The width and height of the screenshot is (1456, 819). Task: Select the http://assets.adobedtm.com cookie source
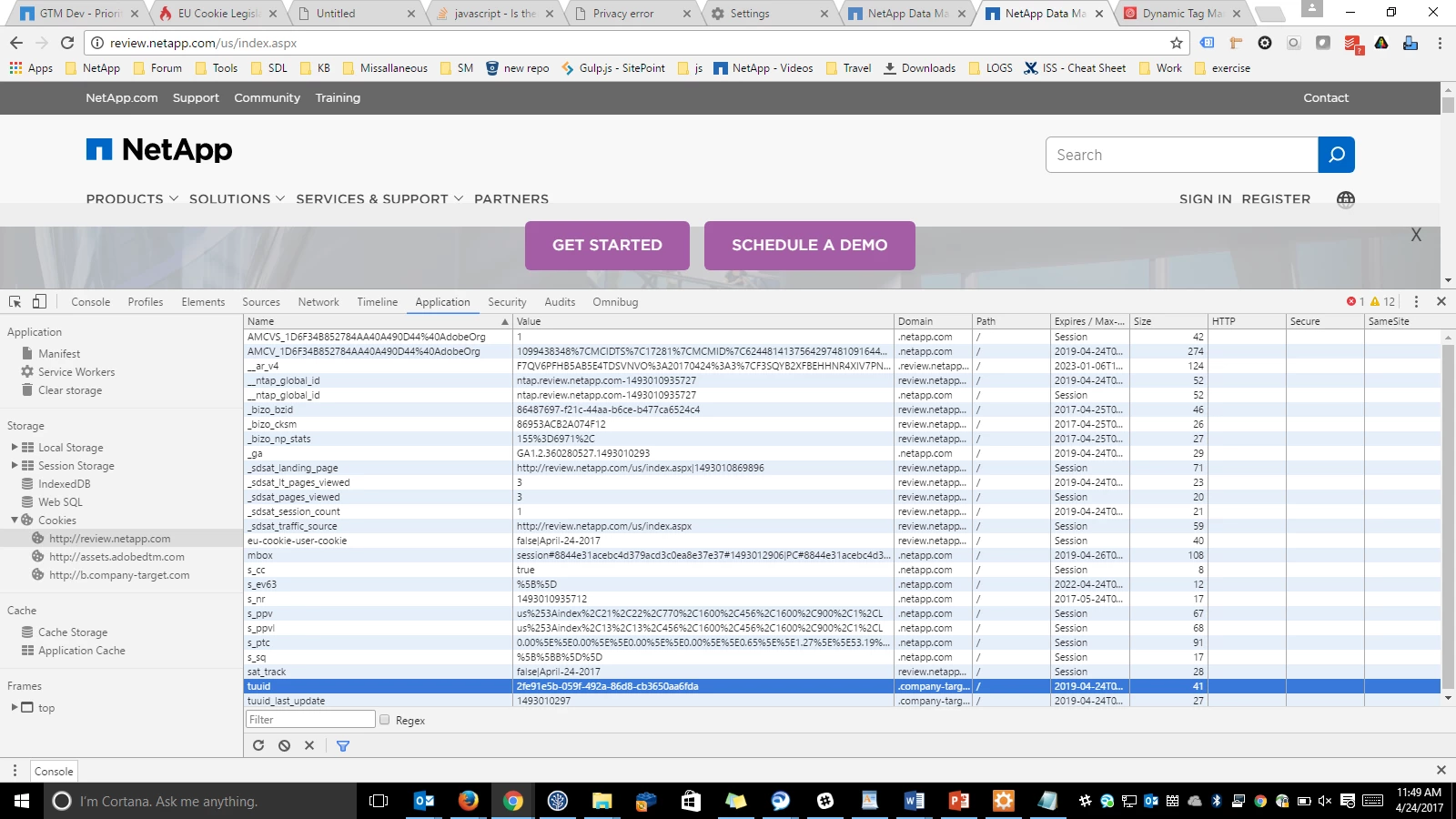(x=116, y=557)
